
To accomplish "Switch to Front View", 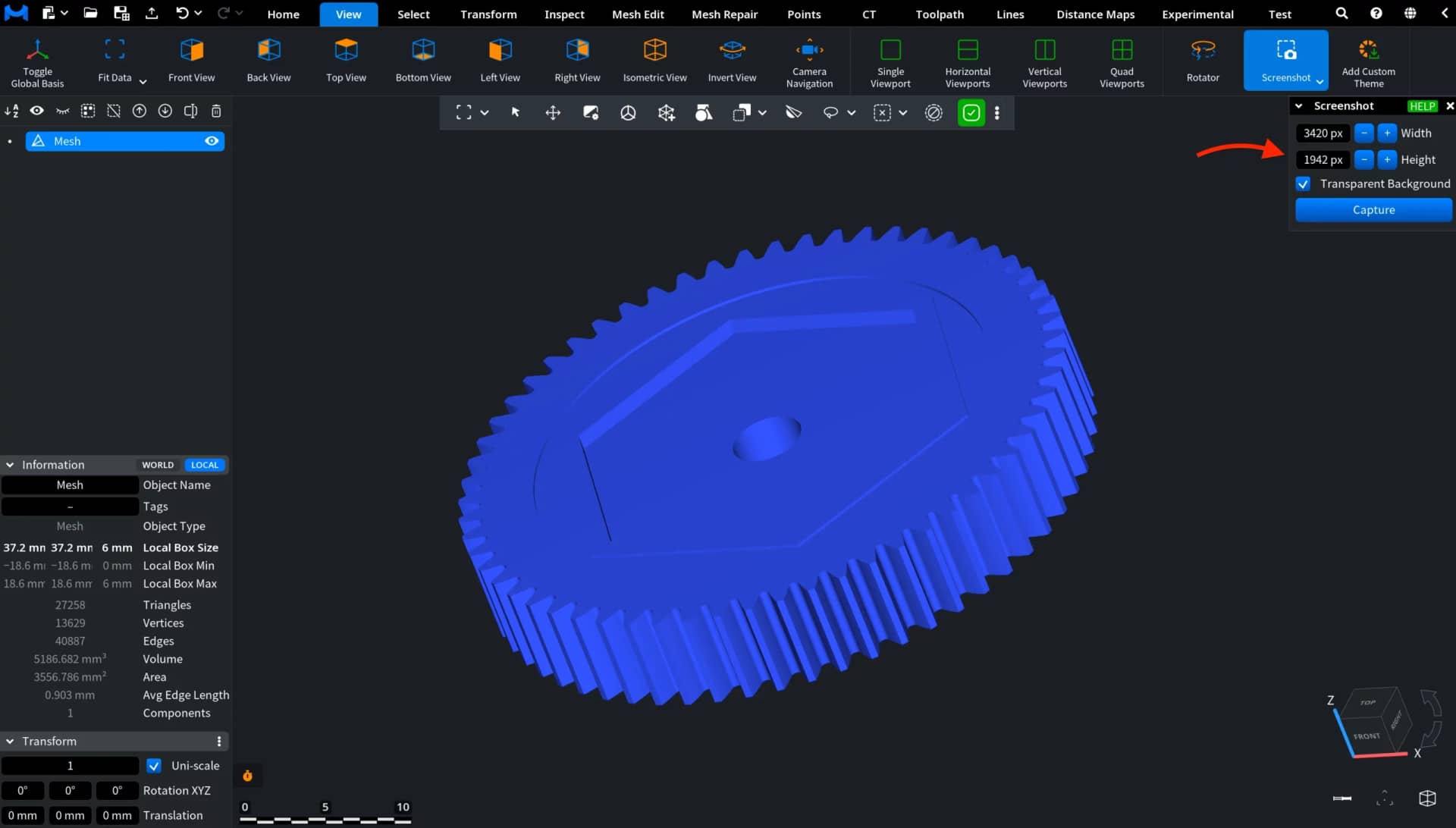I will pos(191,62).
